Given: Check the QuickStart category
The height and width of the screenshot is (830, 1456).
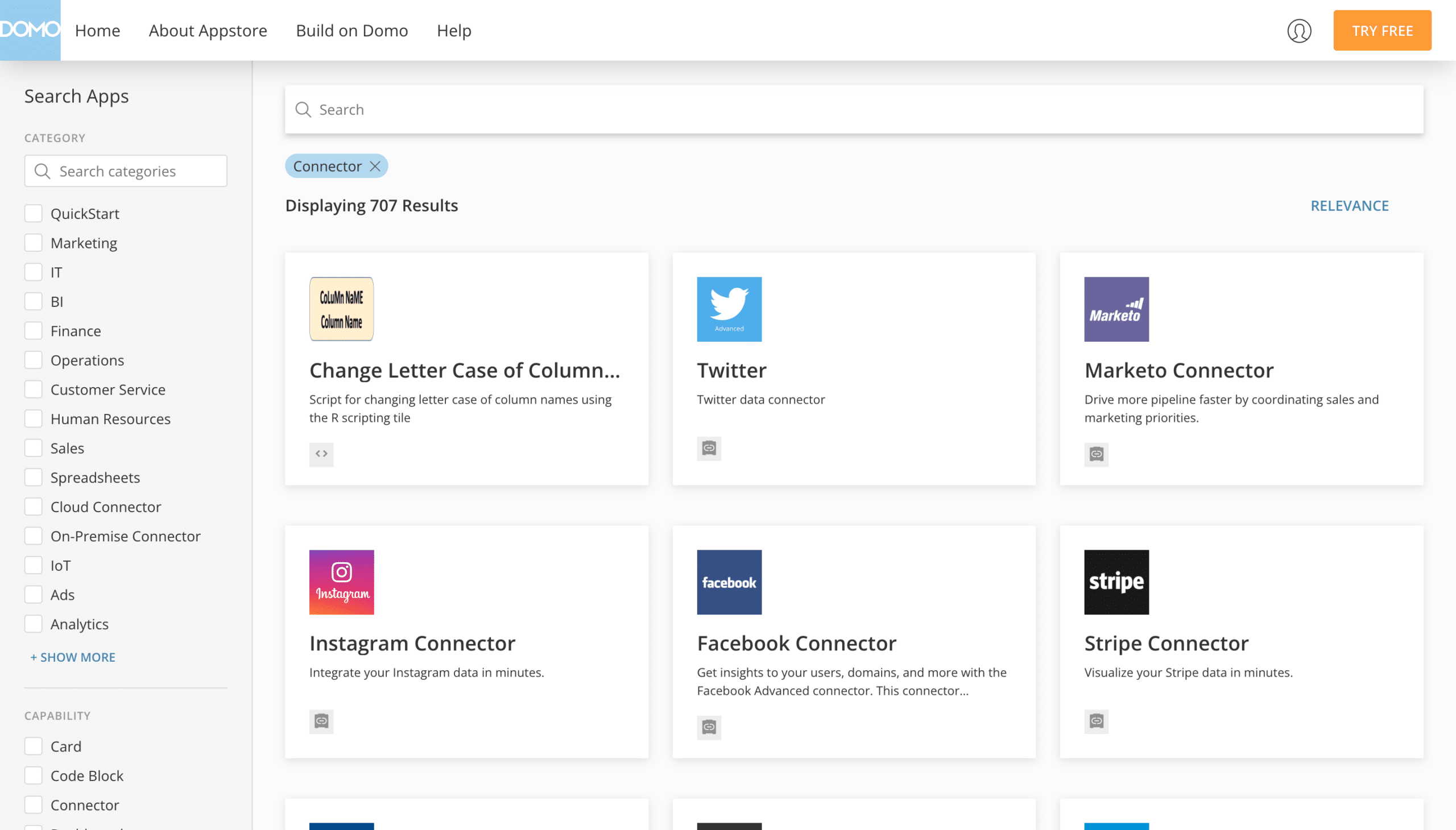Looking at the screenshot, I should click(x=33, y=213).
